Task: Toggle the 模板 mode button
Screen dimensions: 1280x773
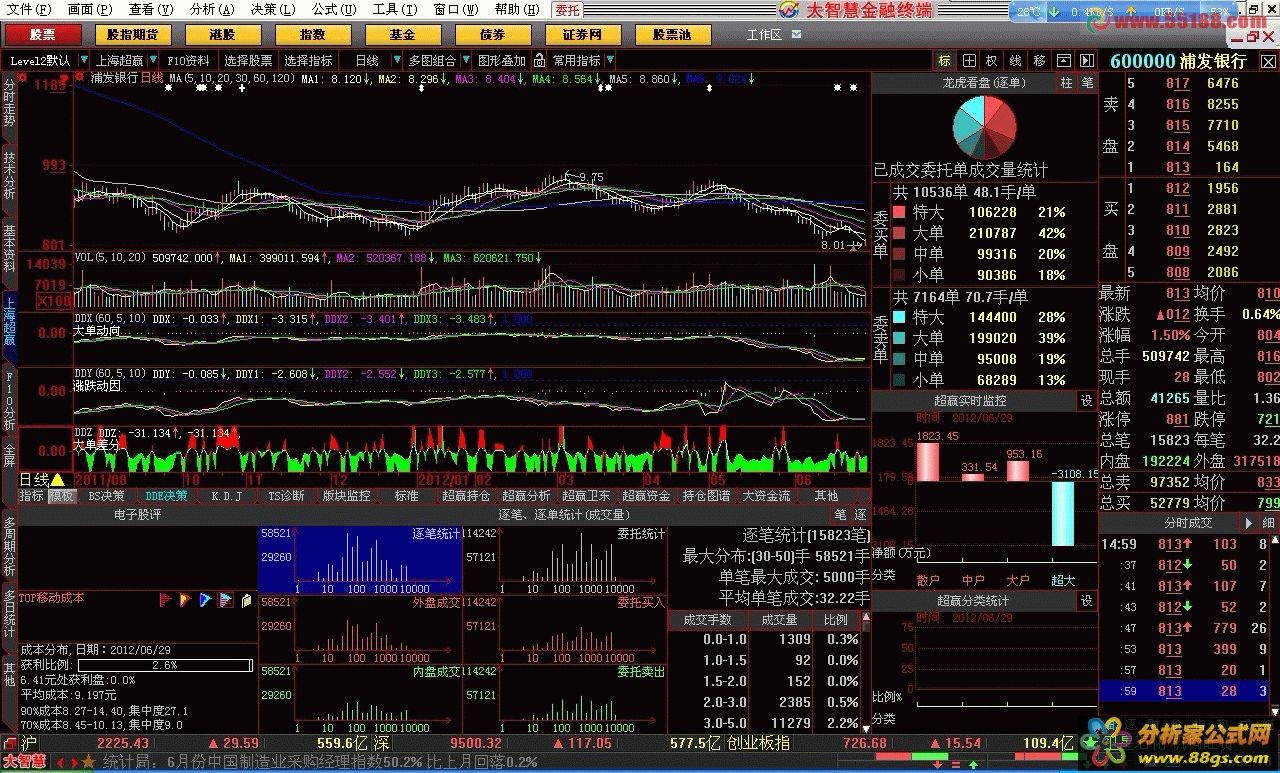Action: (x=62, y=496)
